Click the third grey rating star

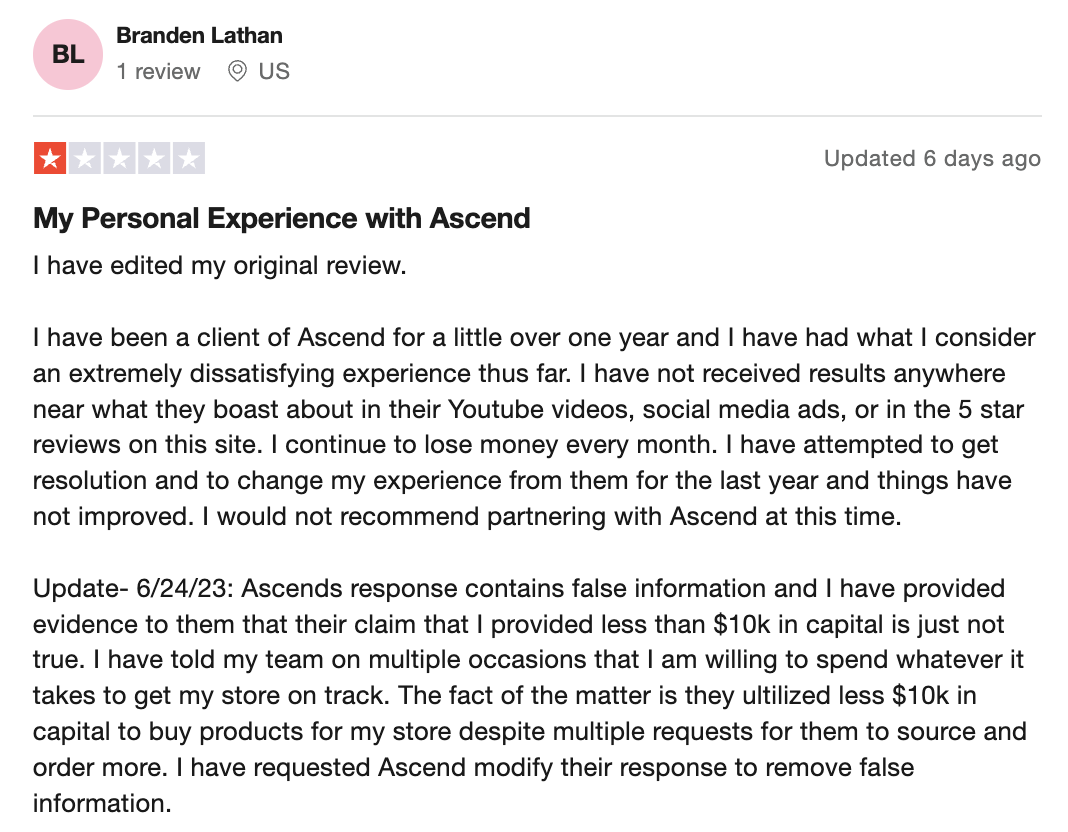[119, 159]
